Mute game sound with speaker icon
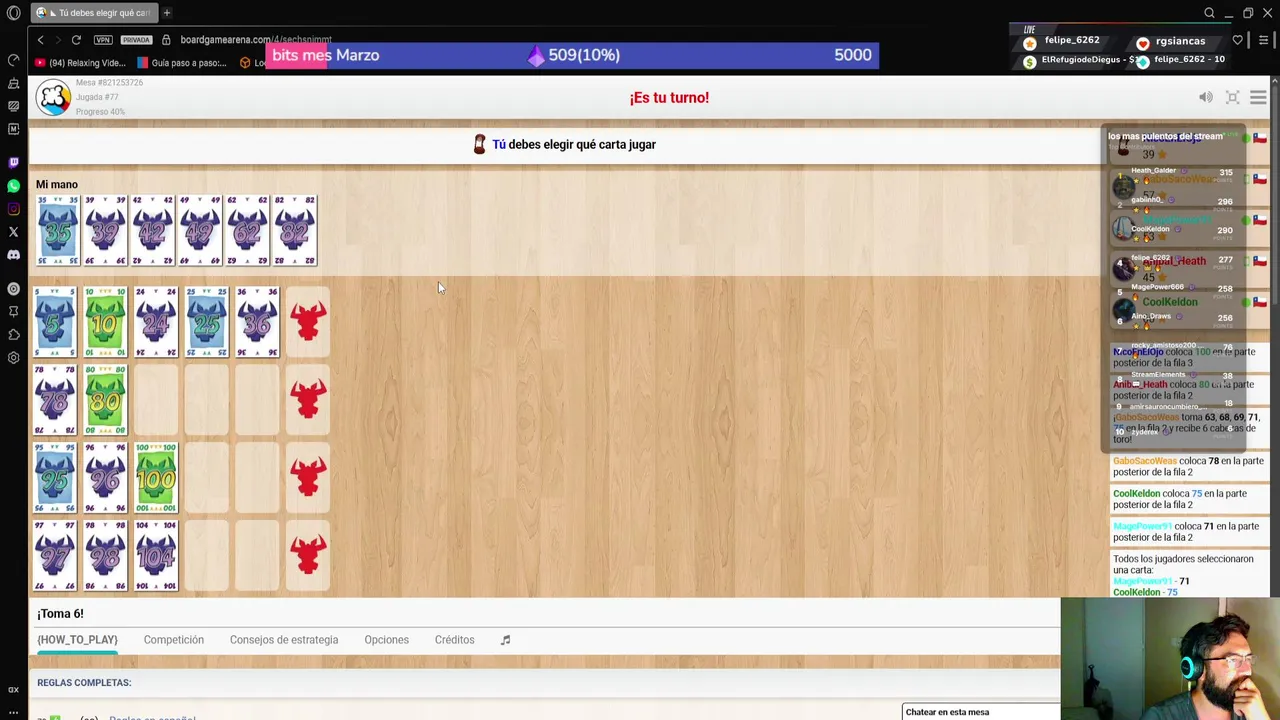Viewport: 1280px width, 720px height. [1206, 97]
